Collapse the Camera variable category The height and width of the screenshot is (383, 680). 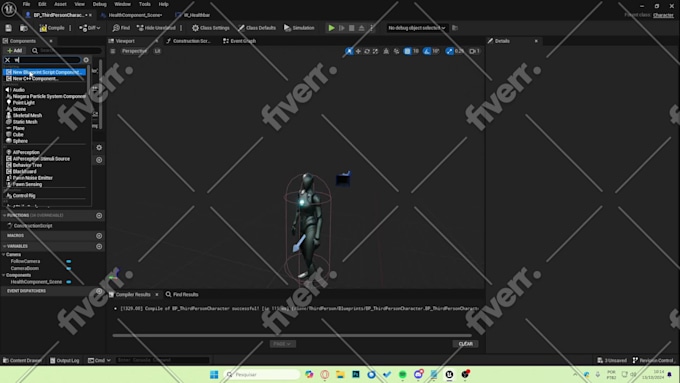(4, 255)
